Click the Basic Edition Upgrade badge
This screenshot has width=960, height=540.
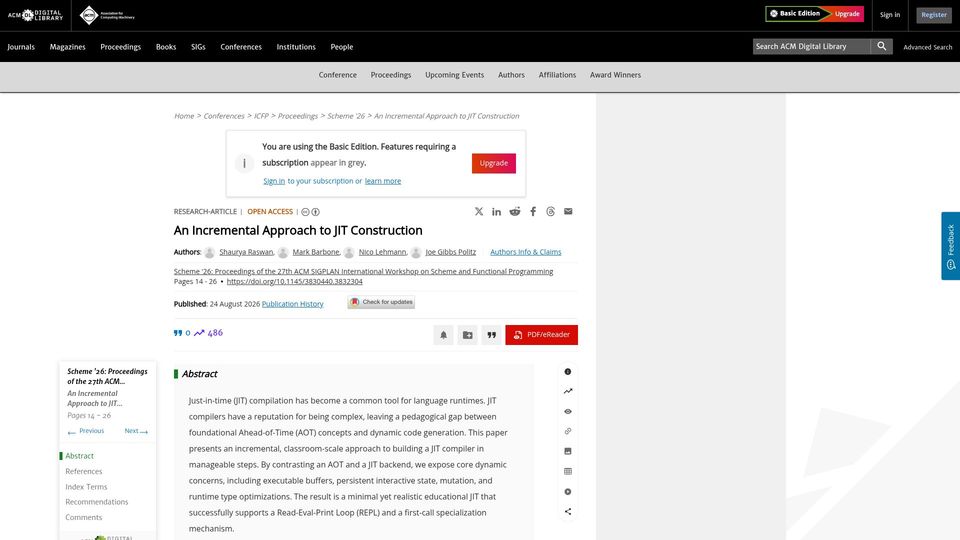[x=814, y=13]
